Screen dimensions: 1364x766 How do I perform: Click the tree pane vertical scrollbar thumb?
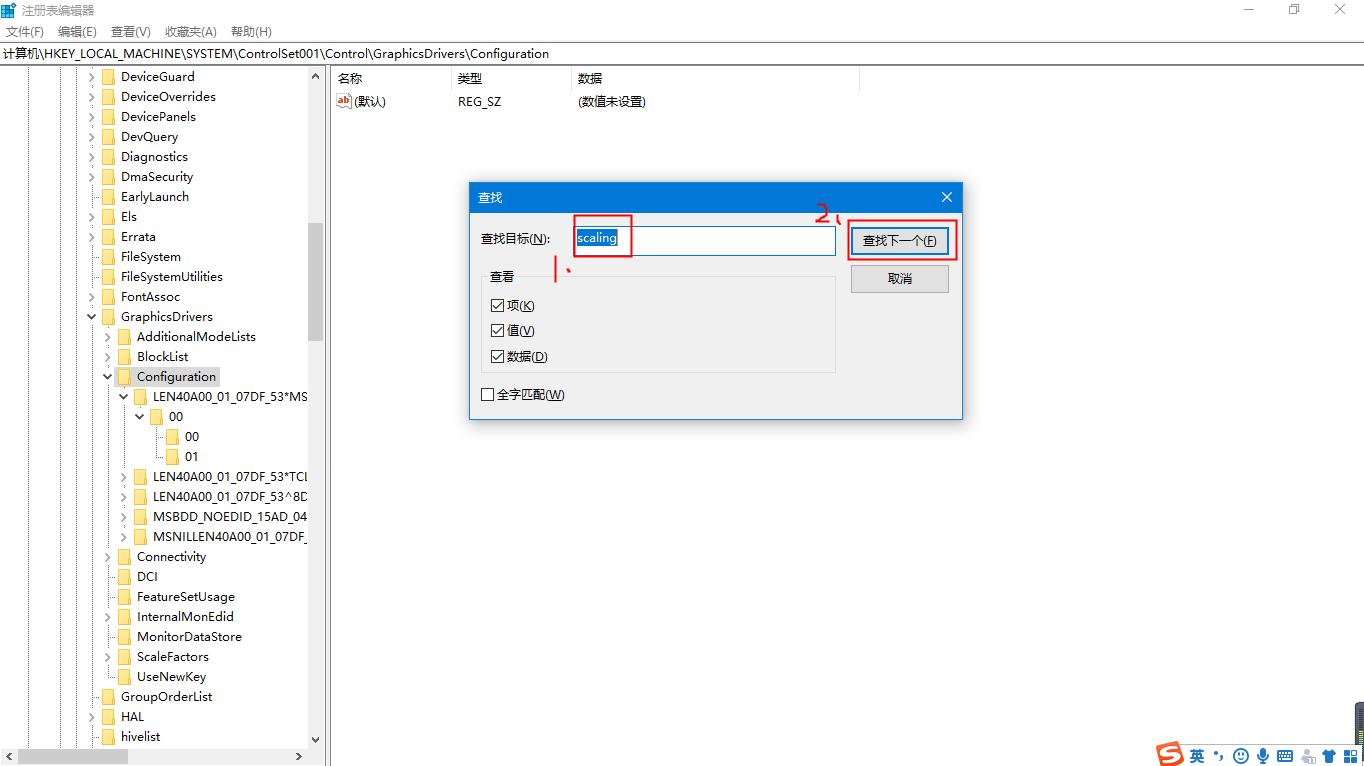316,282
